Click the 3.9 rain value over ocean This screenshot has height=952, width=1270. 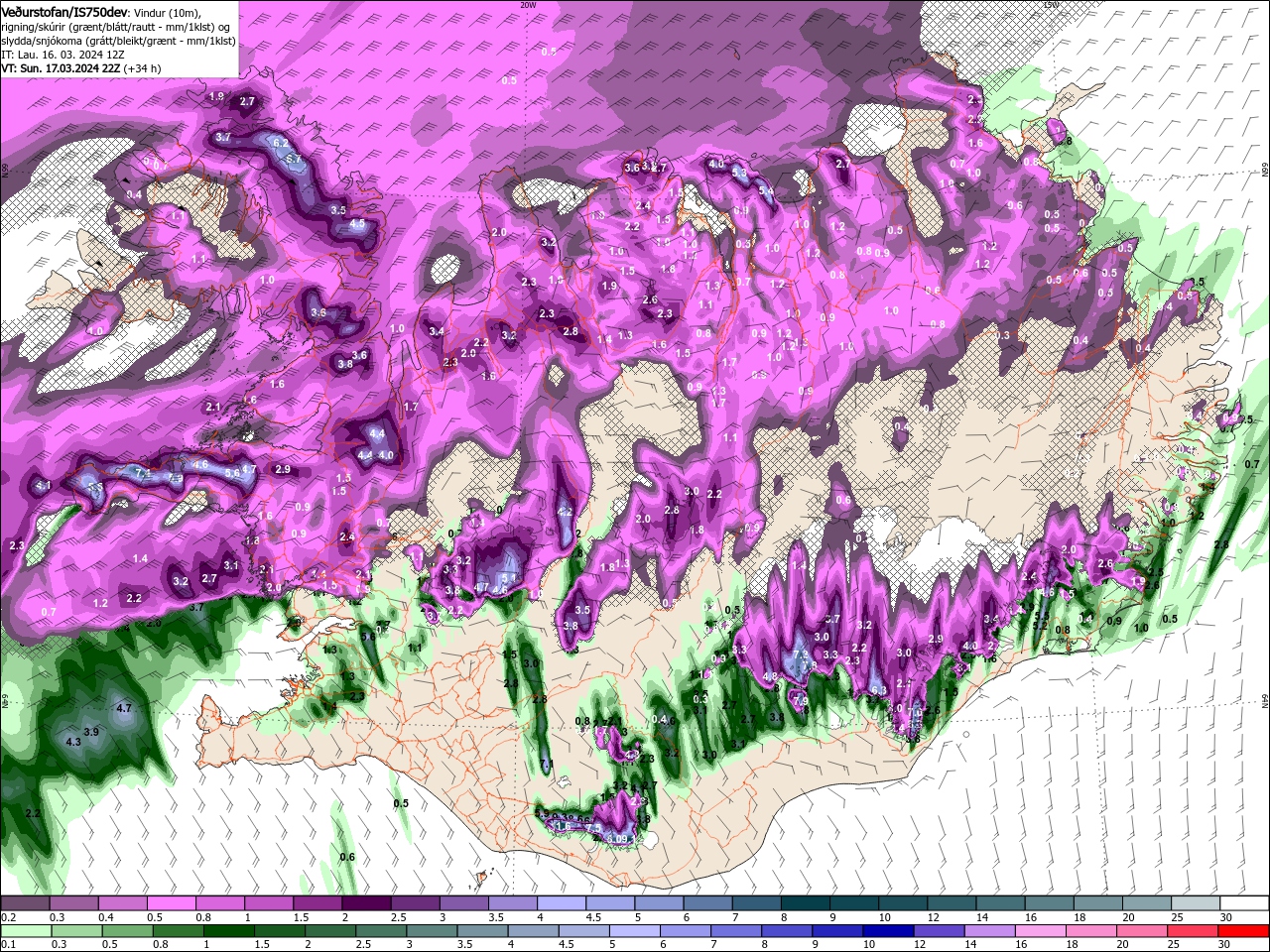pos(91,732)
